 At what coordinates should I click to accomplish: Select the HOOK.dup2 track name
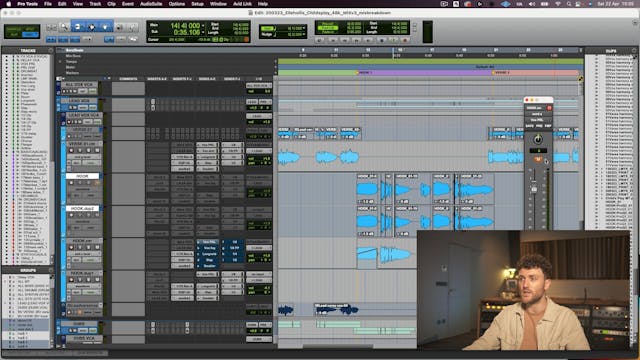(x=82, y=209)
